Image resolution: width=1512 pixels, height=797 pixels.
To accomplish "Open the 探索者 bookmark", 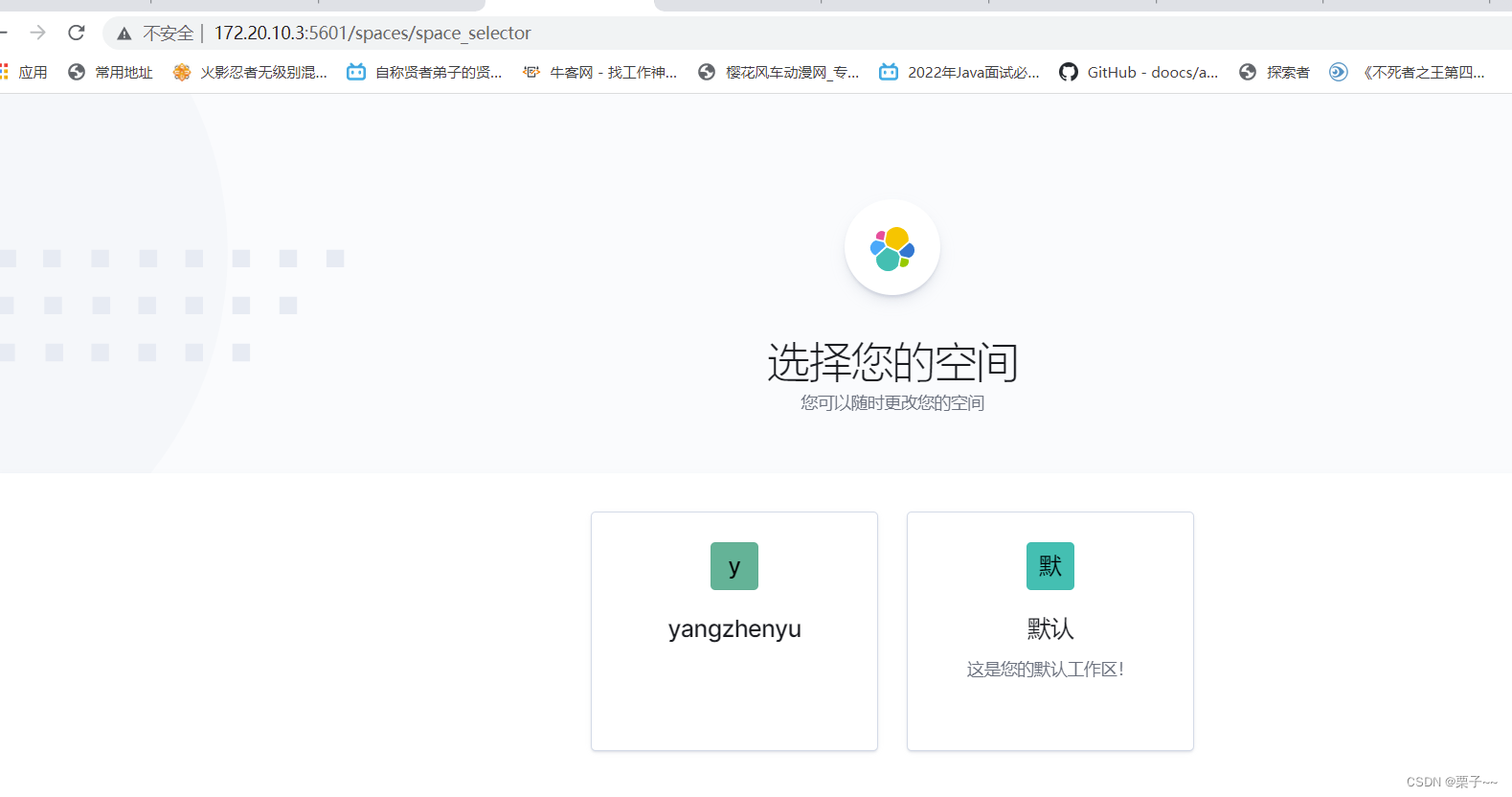I will pyautogui.click(x=1274, y=72).
